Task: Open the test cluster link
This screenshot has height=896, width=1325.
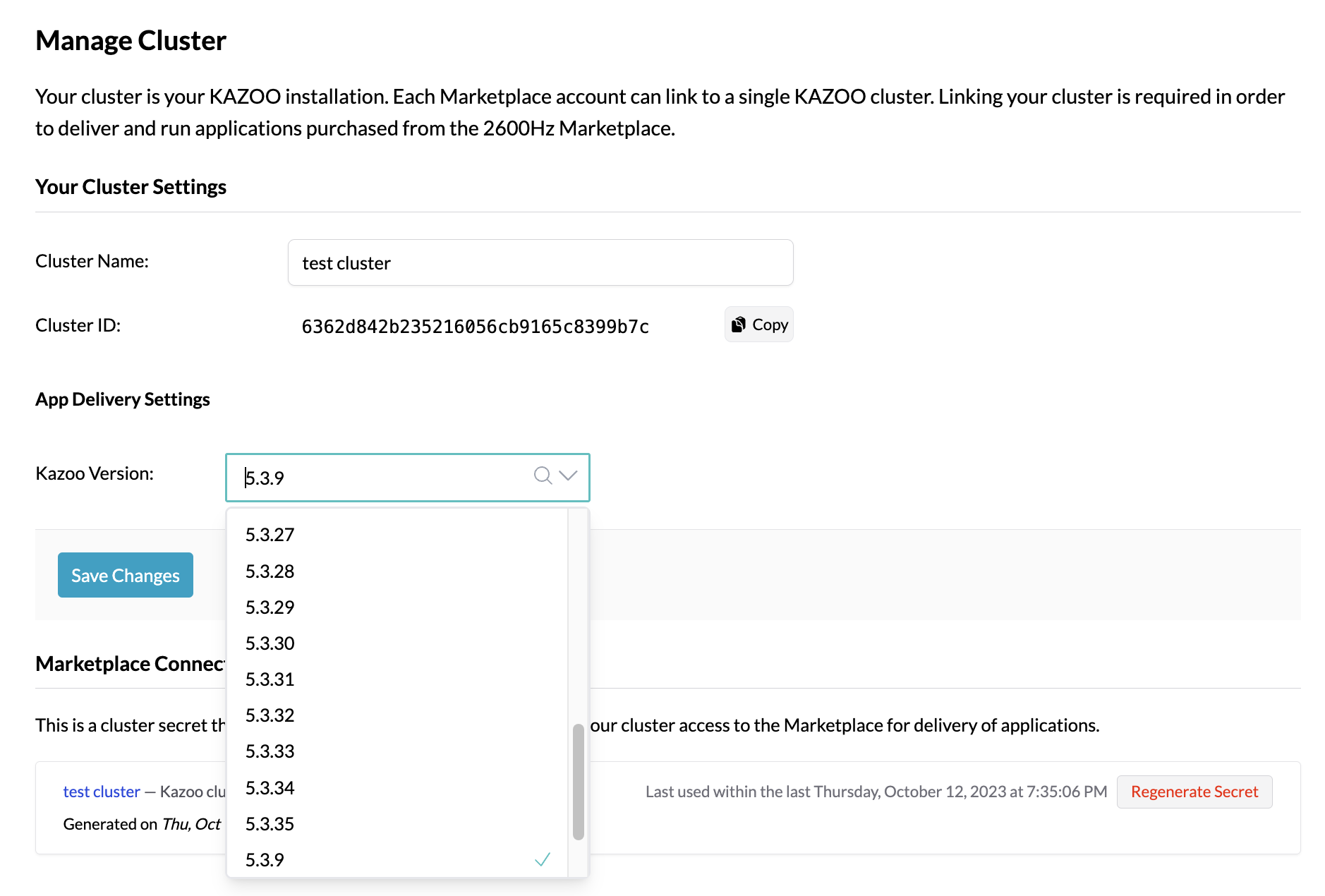Action: point(102,792)
